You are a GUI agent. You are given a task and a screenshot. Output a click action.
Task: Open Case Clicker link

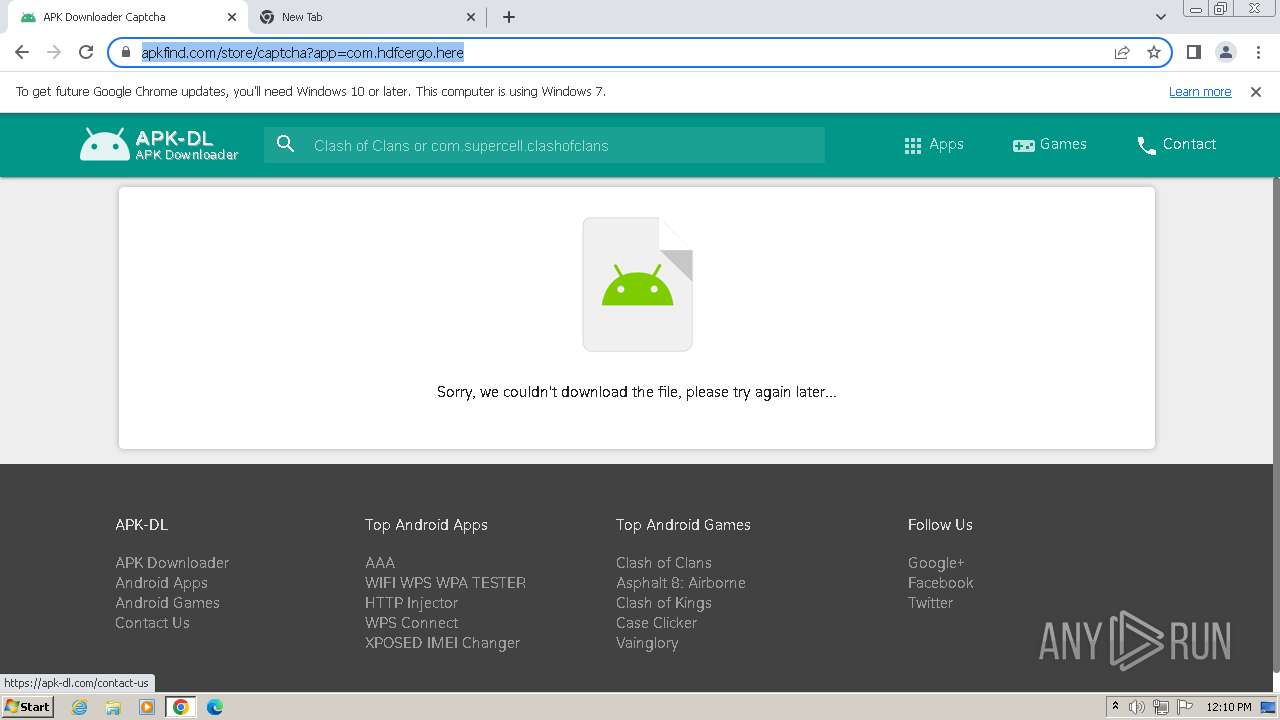[656, 623]
